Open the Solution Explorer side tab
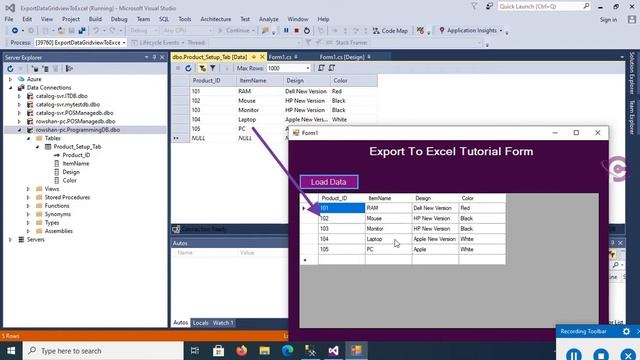Viewport: 640px width, 360px height. tap(632, 73)
